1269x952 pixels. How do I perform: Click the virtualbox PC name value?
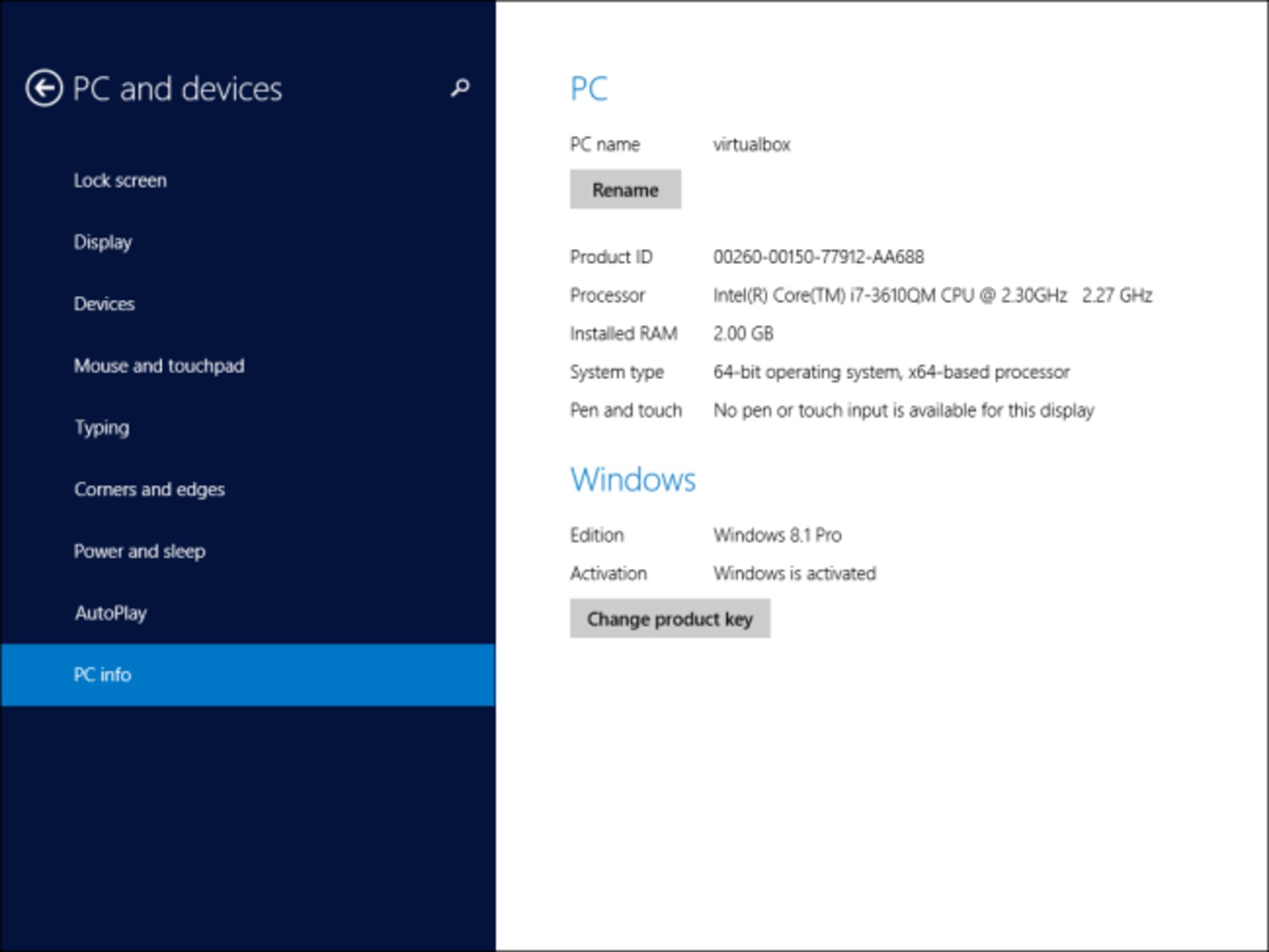pos(751,144)
